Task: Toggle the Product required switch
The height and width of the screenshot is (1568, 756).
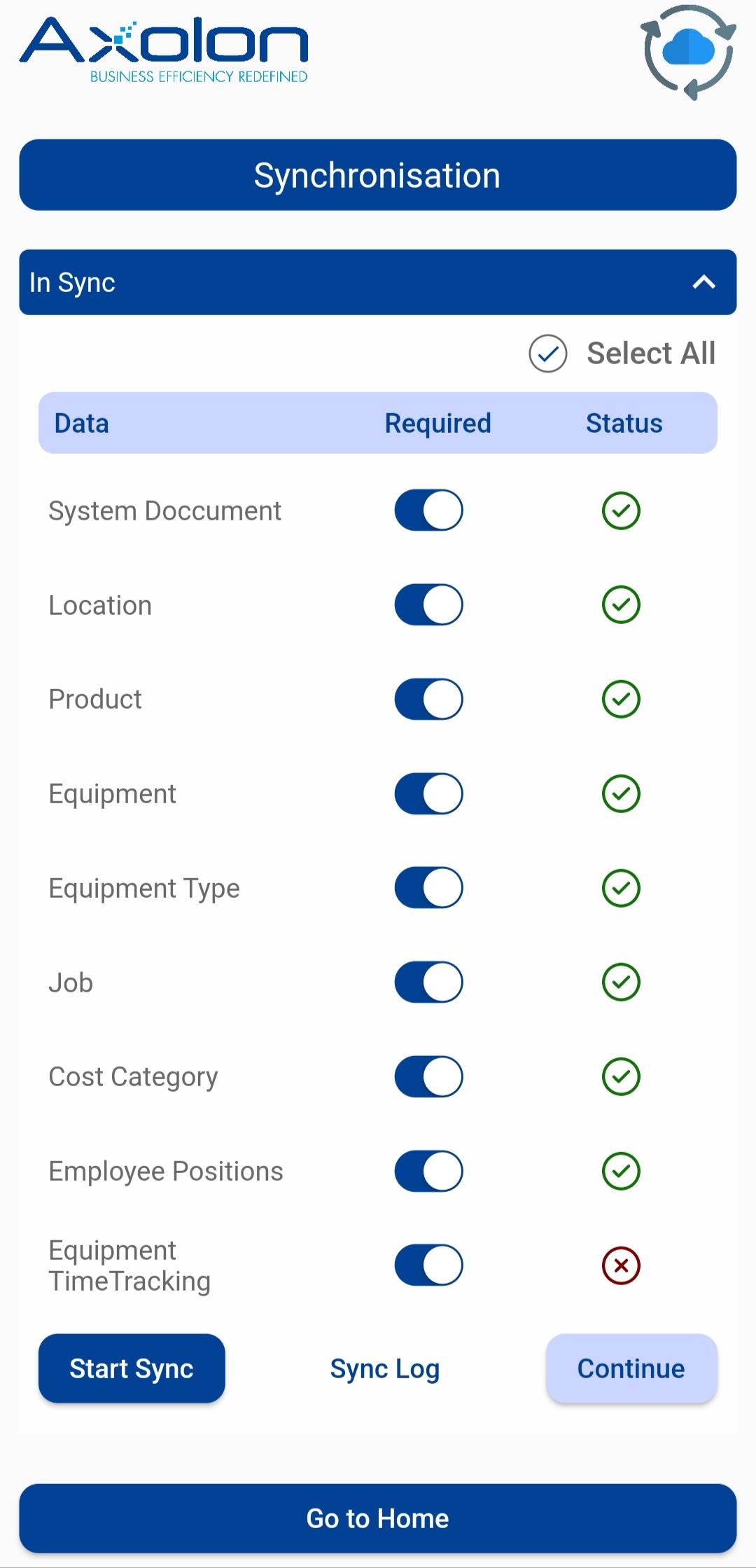Action: click(x=428, y=699)
